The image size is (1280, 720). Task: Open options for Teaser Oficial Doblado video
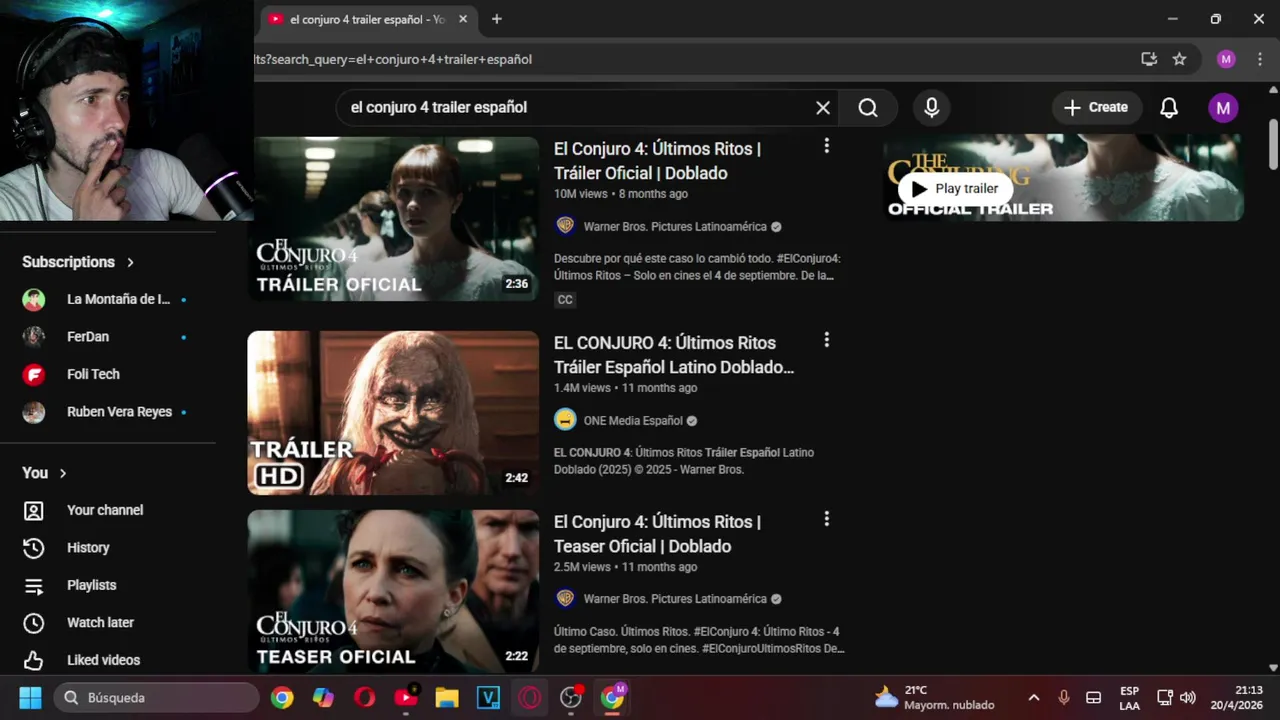[x=826, y=519]
